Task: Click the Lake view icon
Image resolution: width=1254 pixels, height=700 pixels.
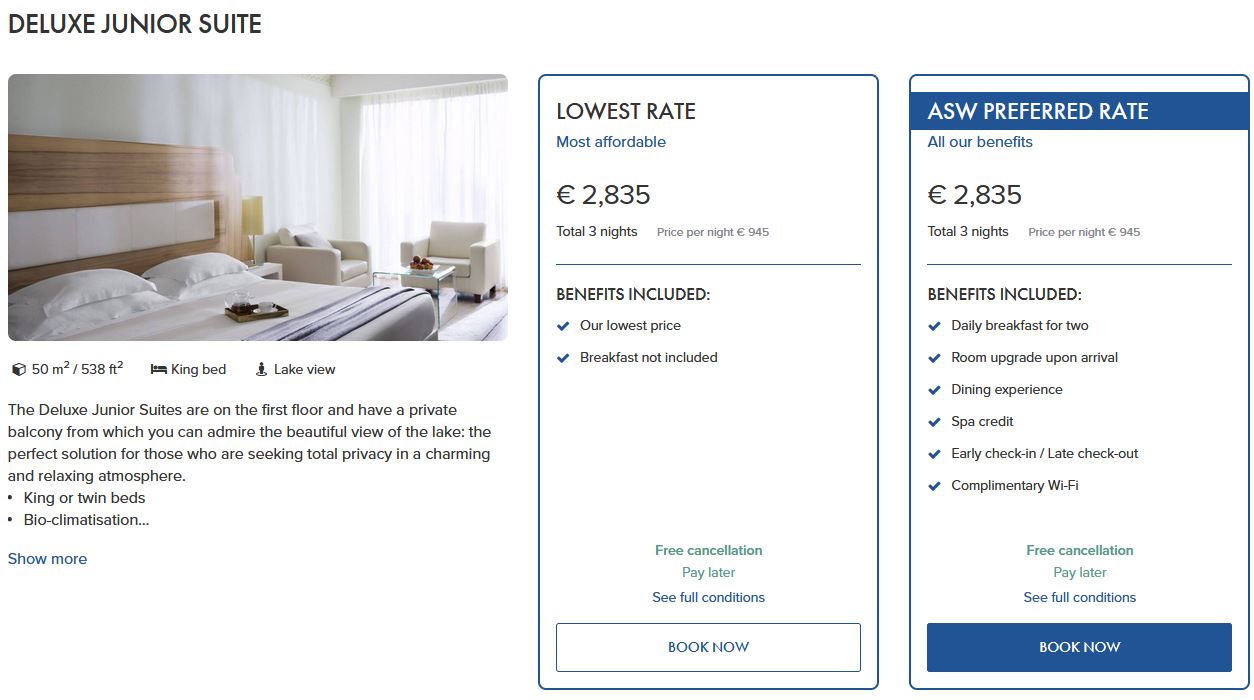Action: point(262,370)
